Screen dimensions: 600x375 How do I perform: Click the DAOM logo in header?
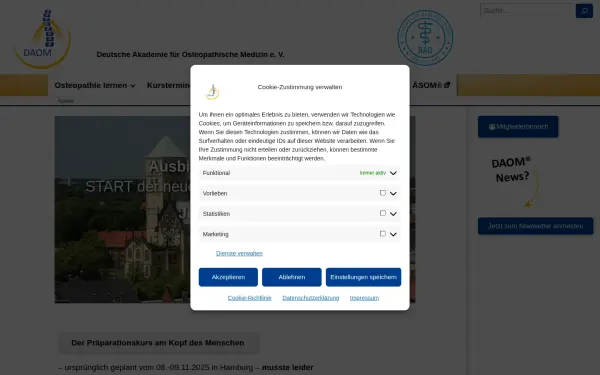[42, 39]
